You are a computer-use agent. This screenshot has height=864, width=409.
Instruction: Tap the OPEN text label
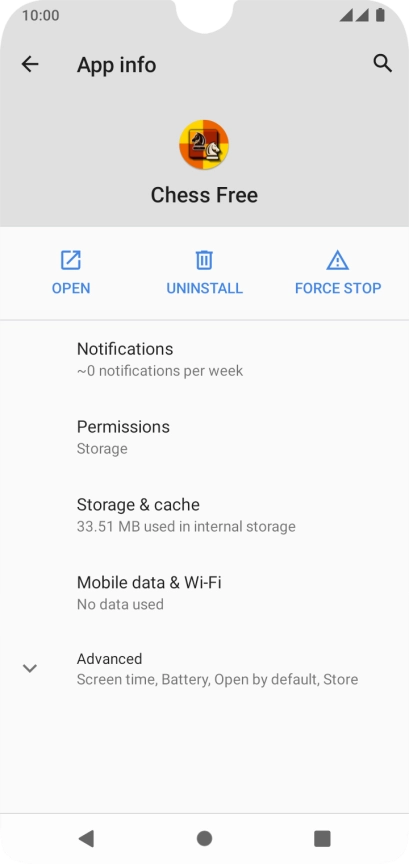pos(71,288)
